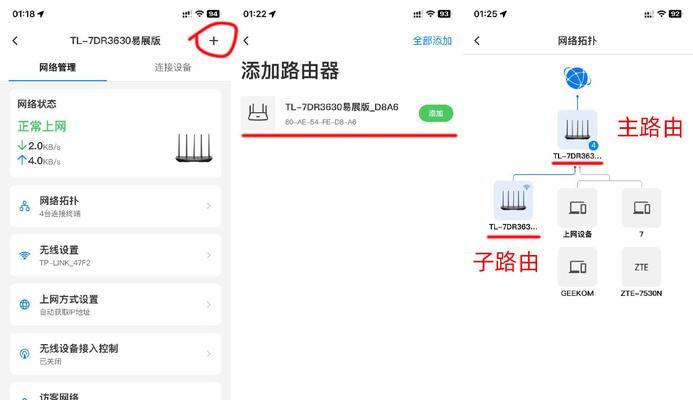The image size is (693, 400).
Task: Tap the Wi-Fi status icon in 01:25 status bar
Action: 661,14
